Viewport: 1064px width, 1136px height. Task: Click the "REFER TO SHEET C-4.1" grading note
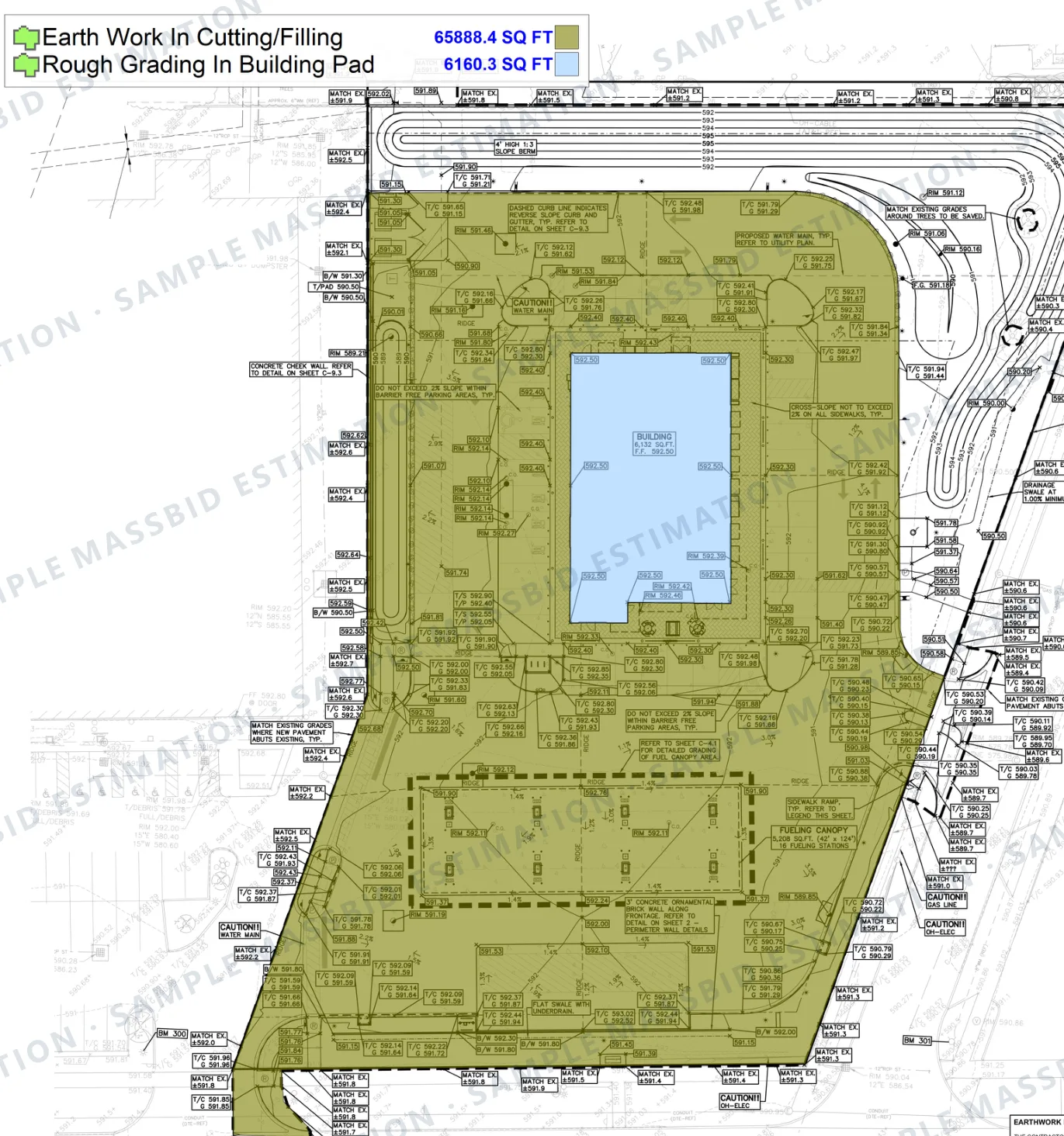(x=678, y=750)
